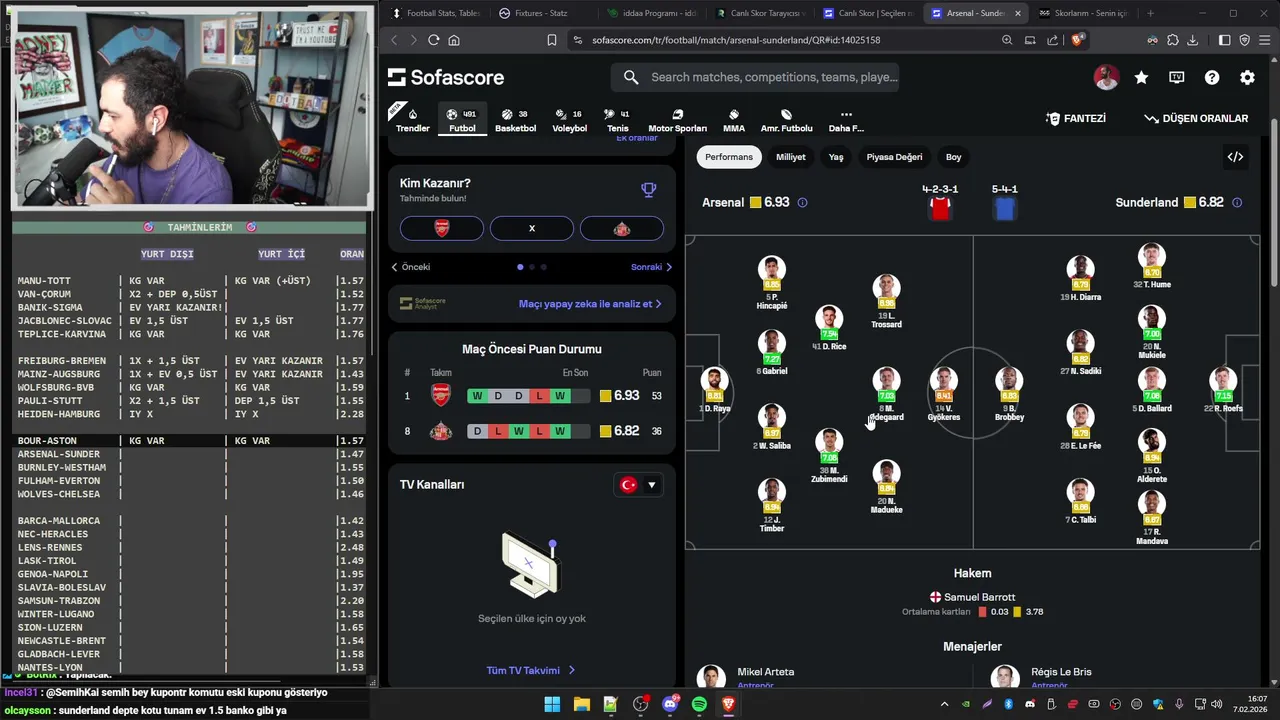This screenshot has height=720, width=1280.
Task: Click Arsenal info icon beside 6.93
Action: [x=802, y=203]
